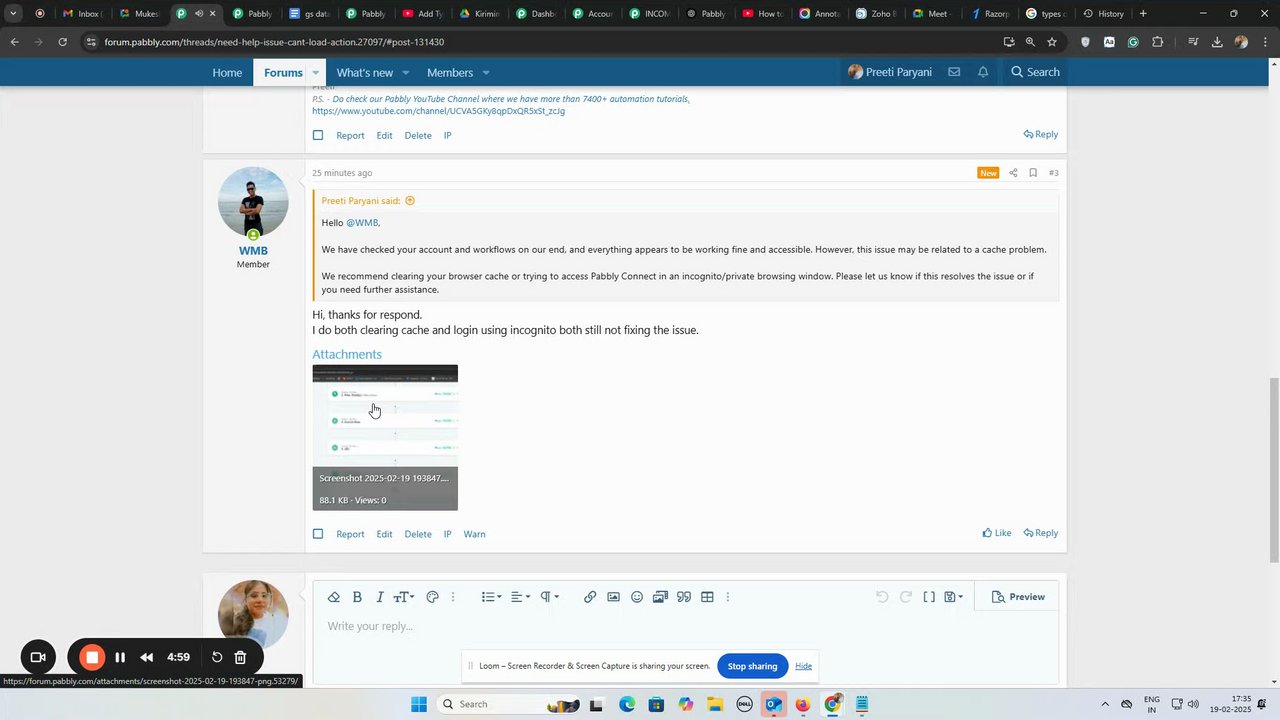Toggle bold formatting in reply editor
The width and height of the screenshot is (1280, 720).
[x=357, y=597]
